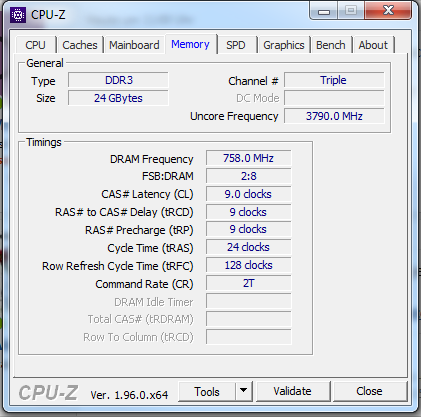The image size is (421, 417).
Task: Open the Graphics tab
Action: 284,45
